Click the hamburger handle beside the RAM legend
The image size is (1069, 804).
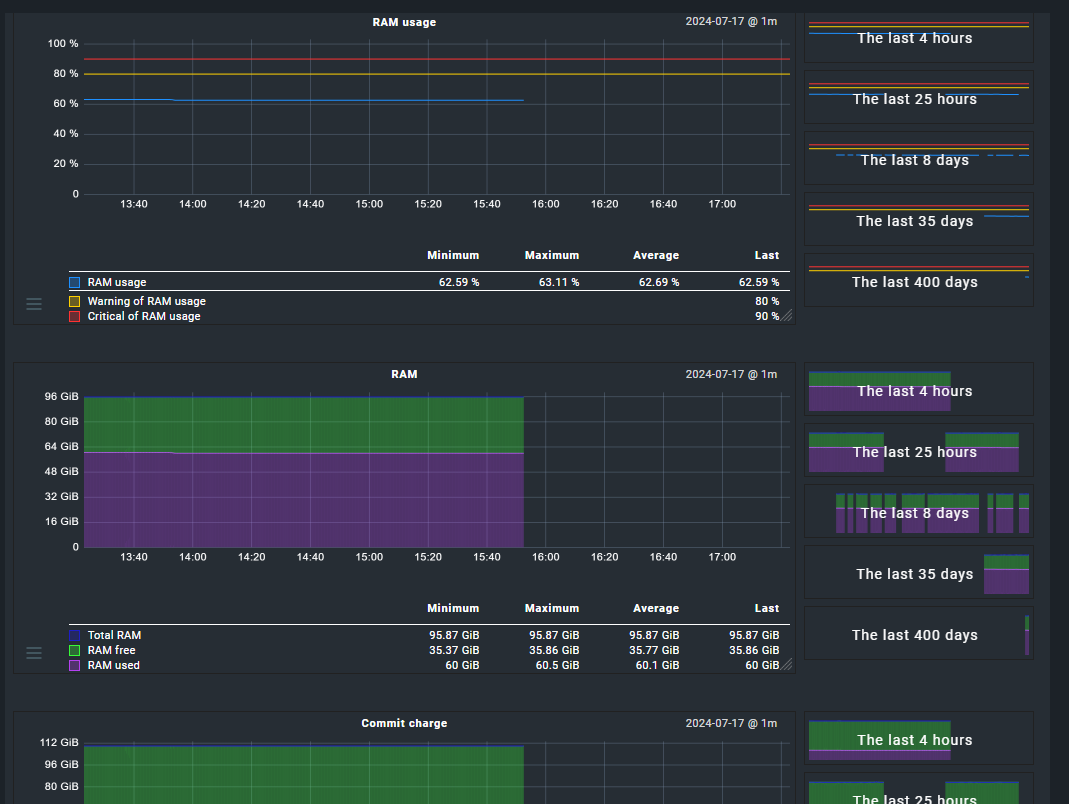click(x=34, y=652)
